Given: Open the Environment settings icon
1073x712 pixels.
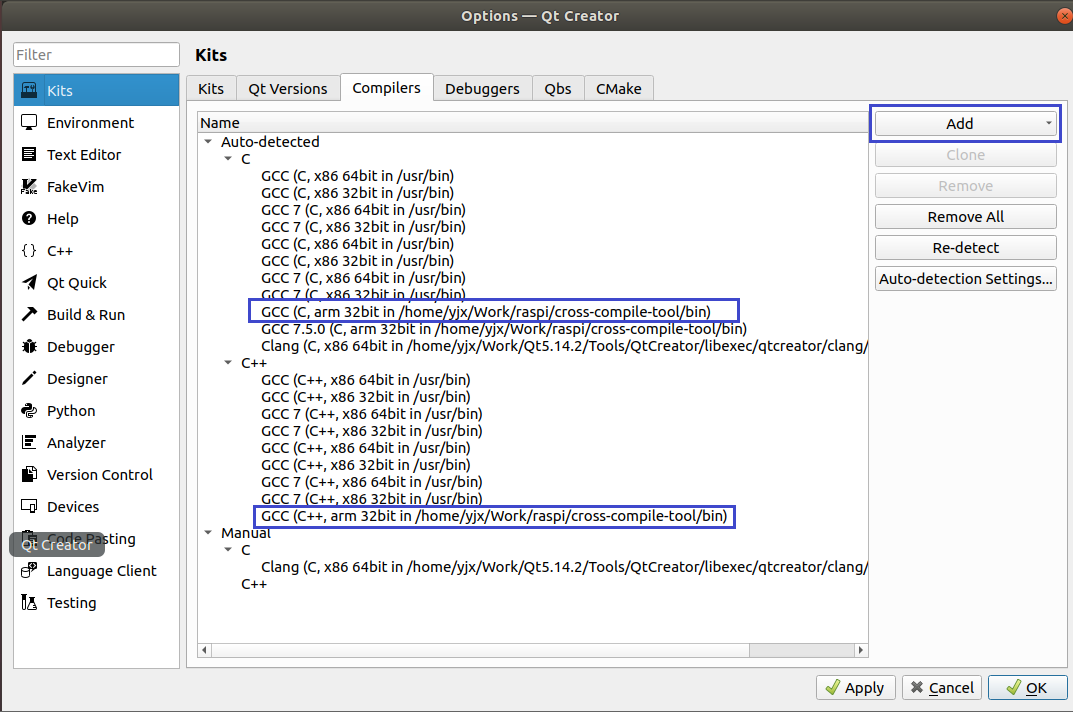Looking at the screenshot, I should click(29, 123).
